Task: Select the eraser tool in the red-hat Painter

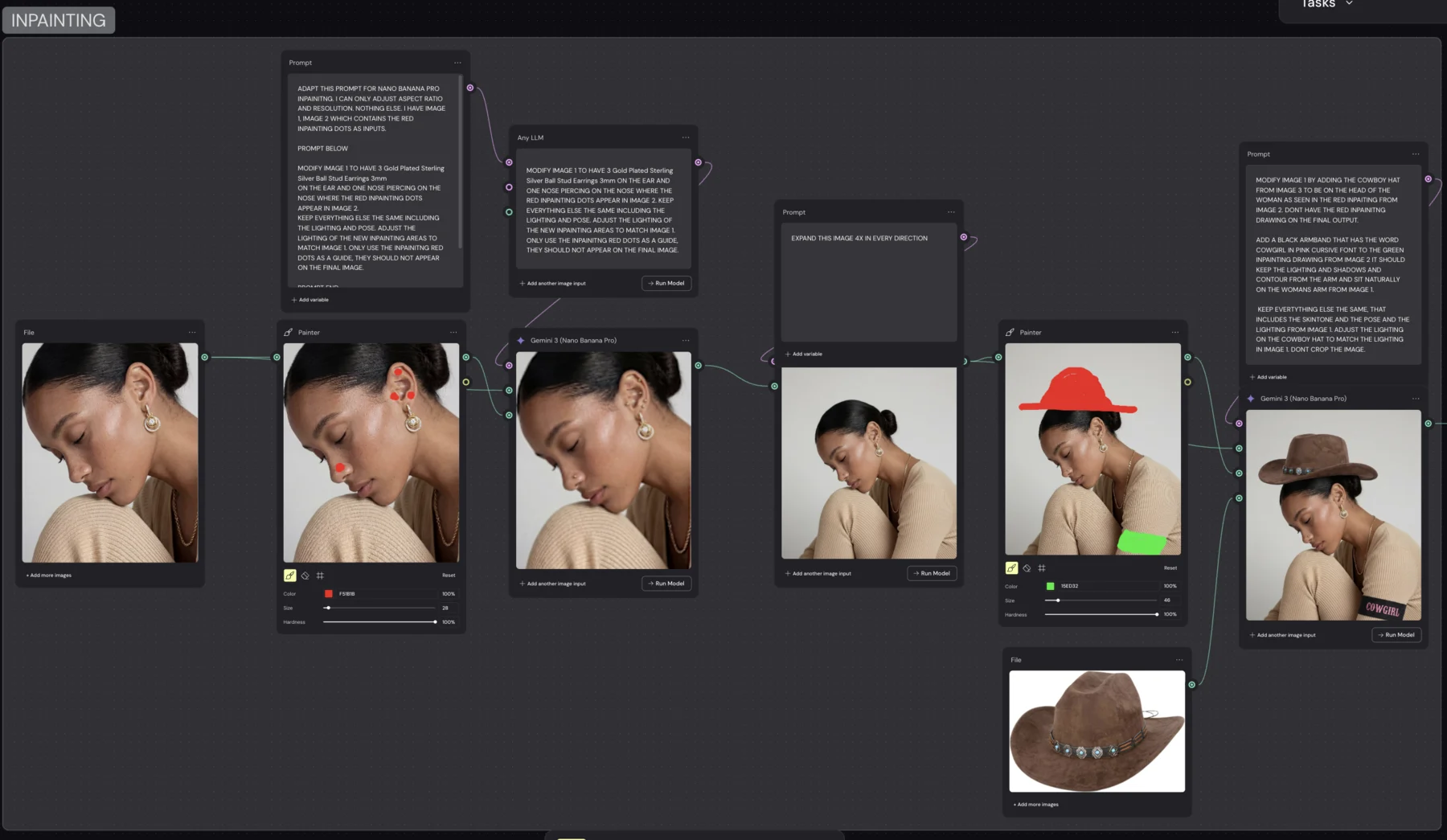Action: point(1027,568)
